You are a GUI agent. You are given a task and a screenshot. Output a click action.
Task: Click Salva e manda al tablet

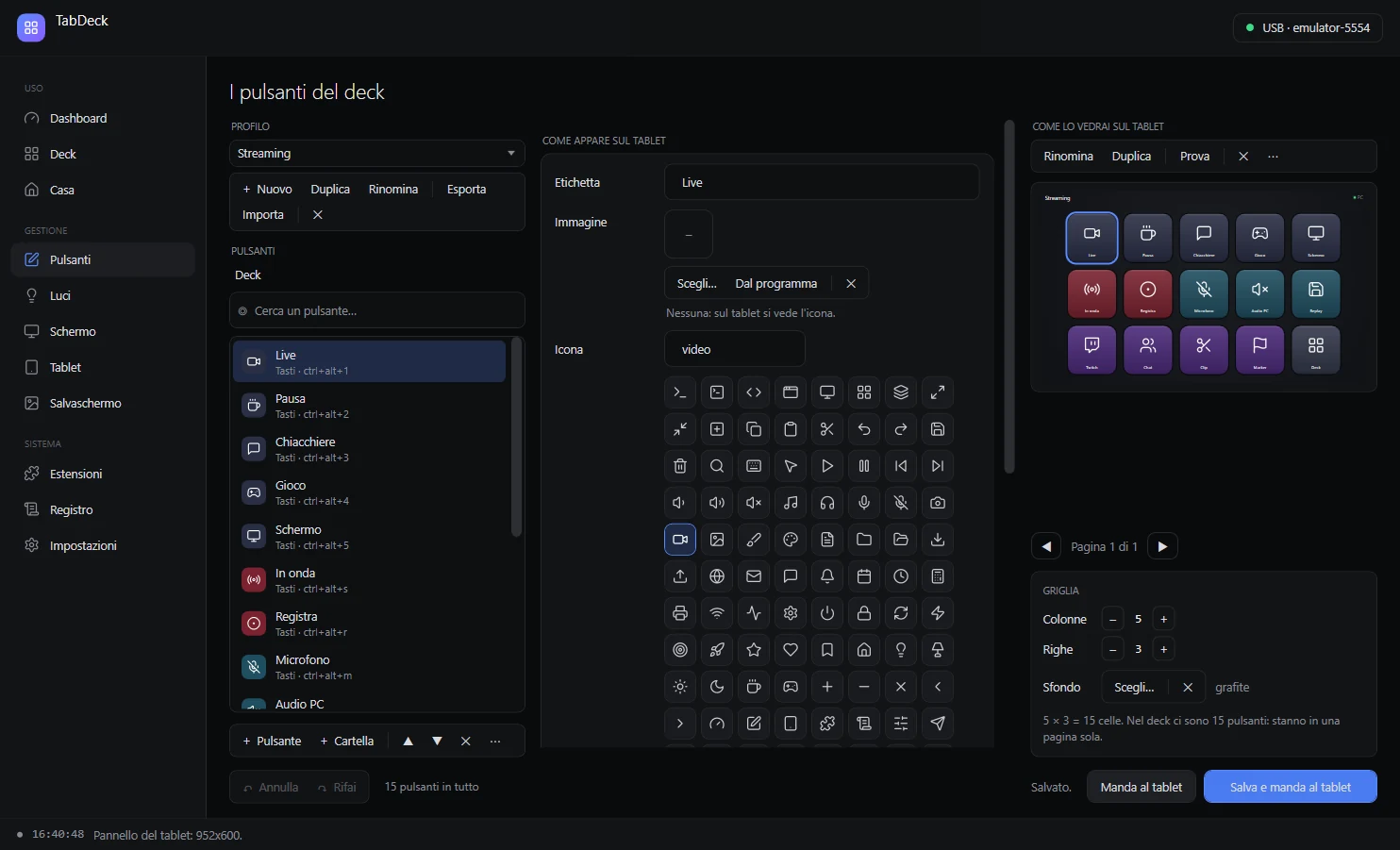tap(1290, 787)
